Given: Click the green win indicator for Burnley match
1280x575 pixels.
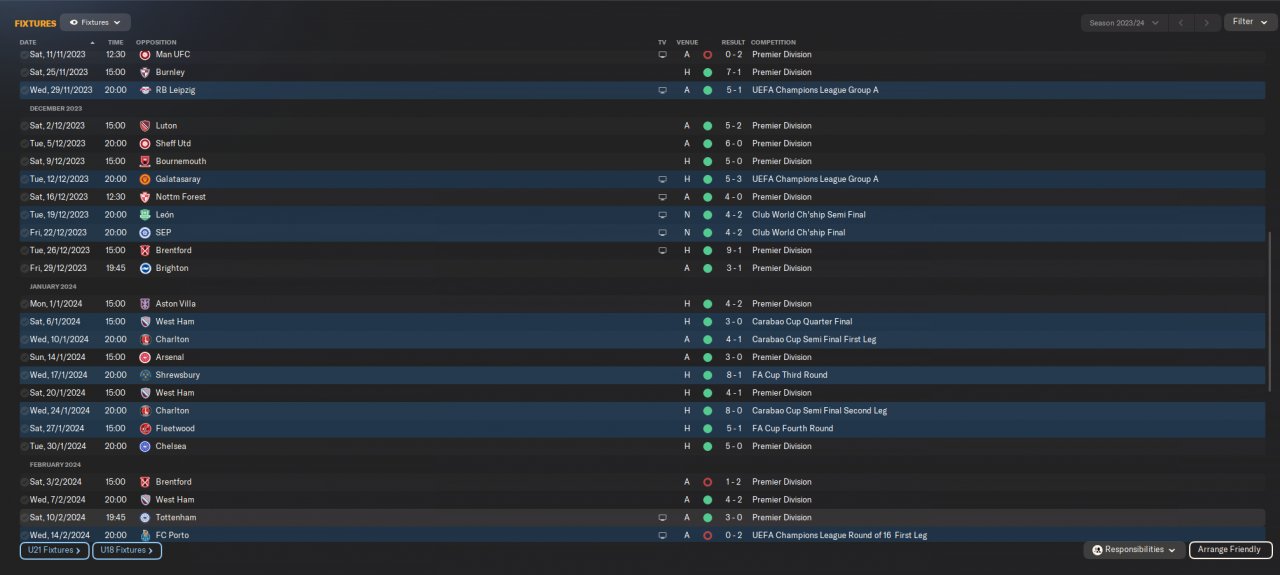Looking at the screenshot, I should (x=707, y=73).
